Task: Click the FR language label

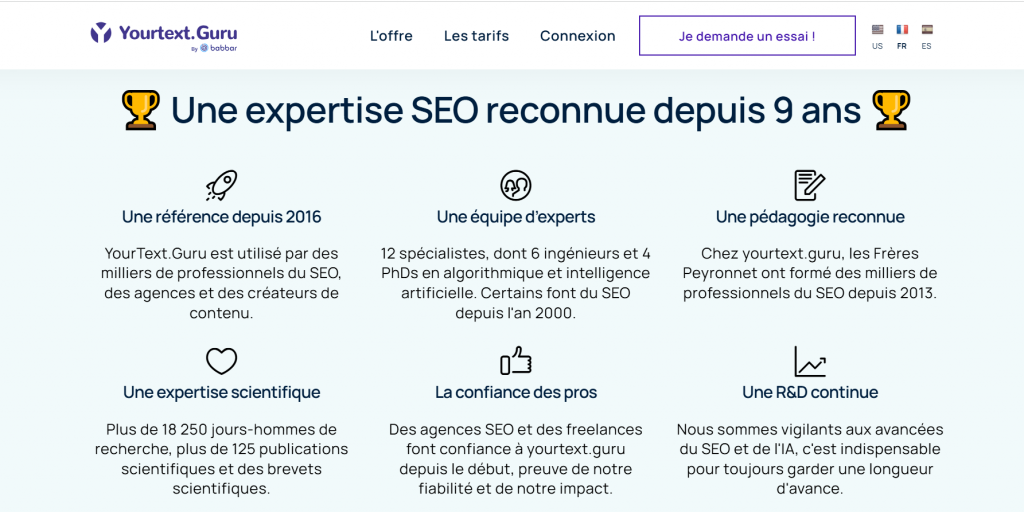Action: (x=902, y=46)
